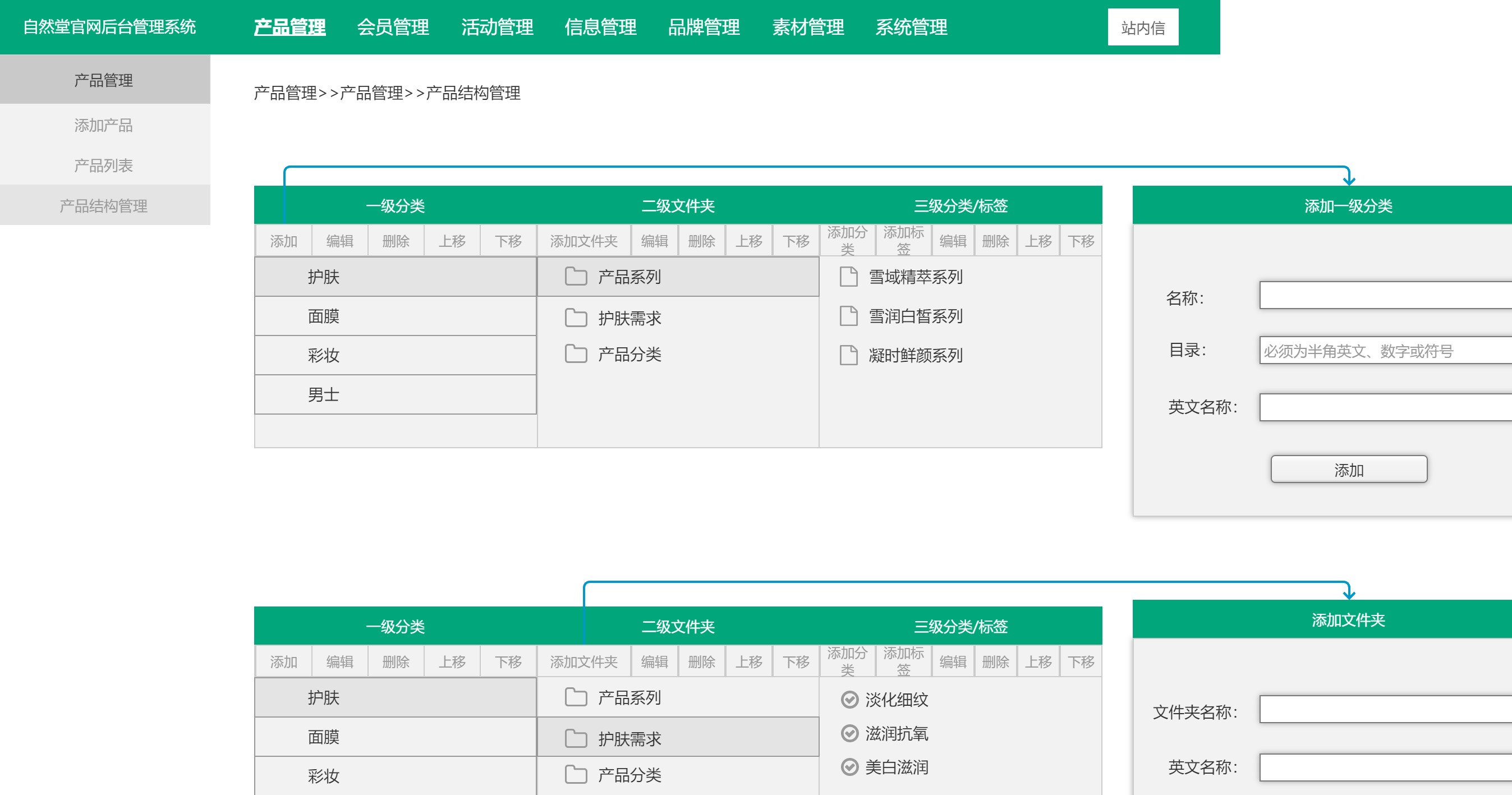1512x795 pixels.
Task: Click 添加标签 in the bottom table toolbar
Action: pos(903,661)
